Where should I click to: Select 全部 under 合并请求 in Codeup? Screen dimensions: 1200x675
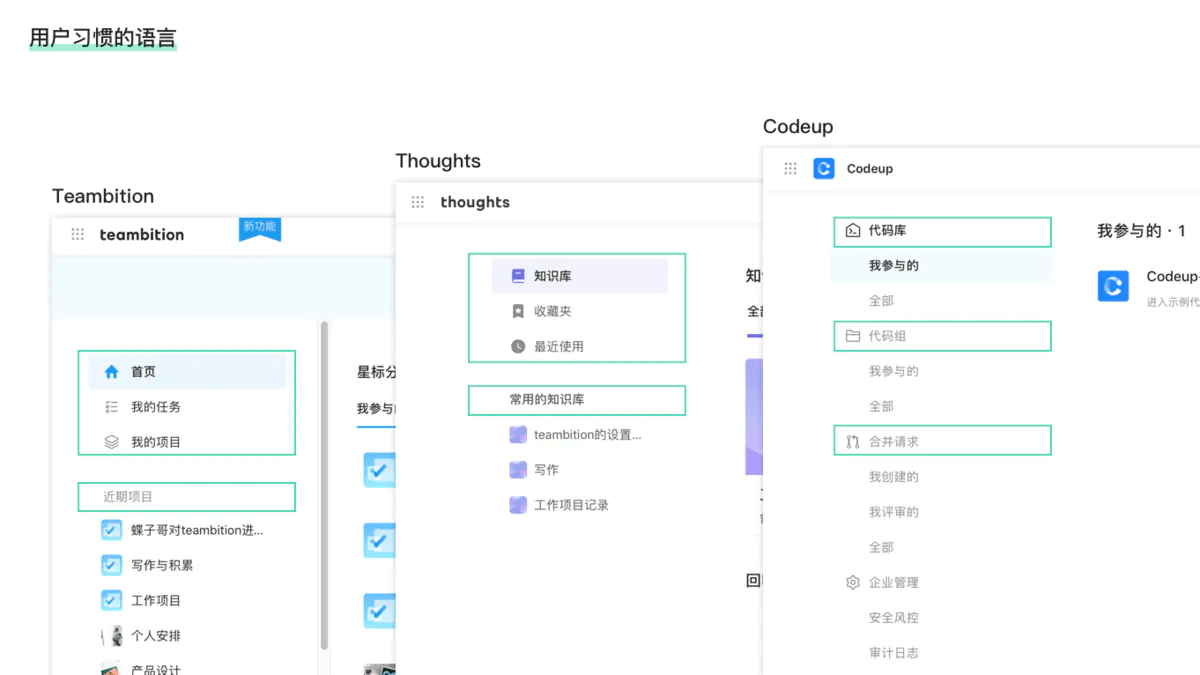click(881, 547)
